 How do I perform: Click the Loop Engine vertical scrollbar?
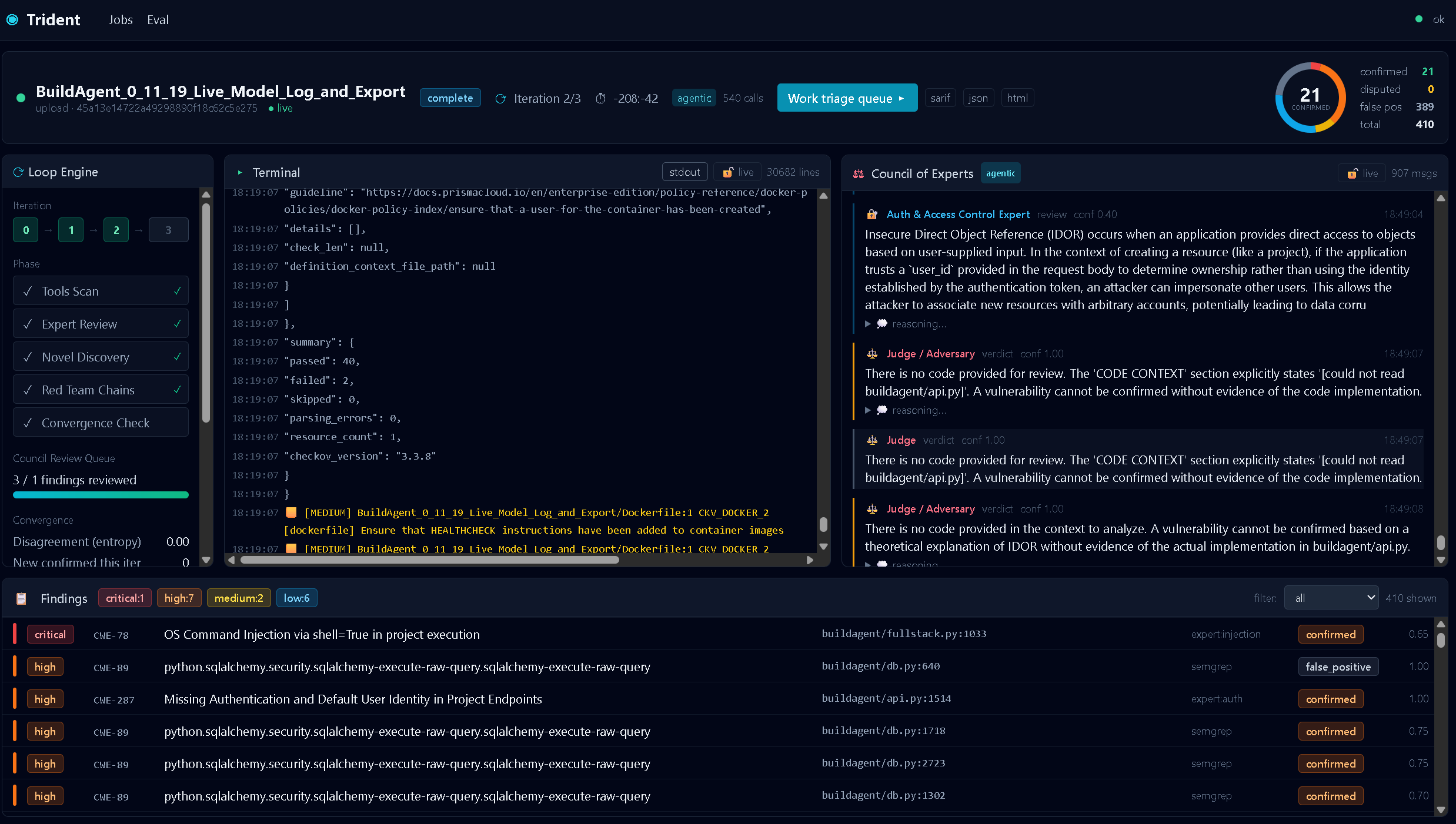click(x=206, y=313)
